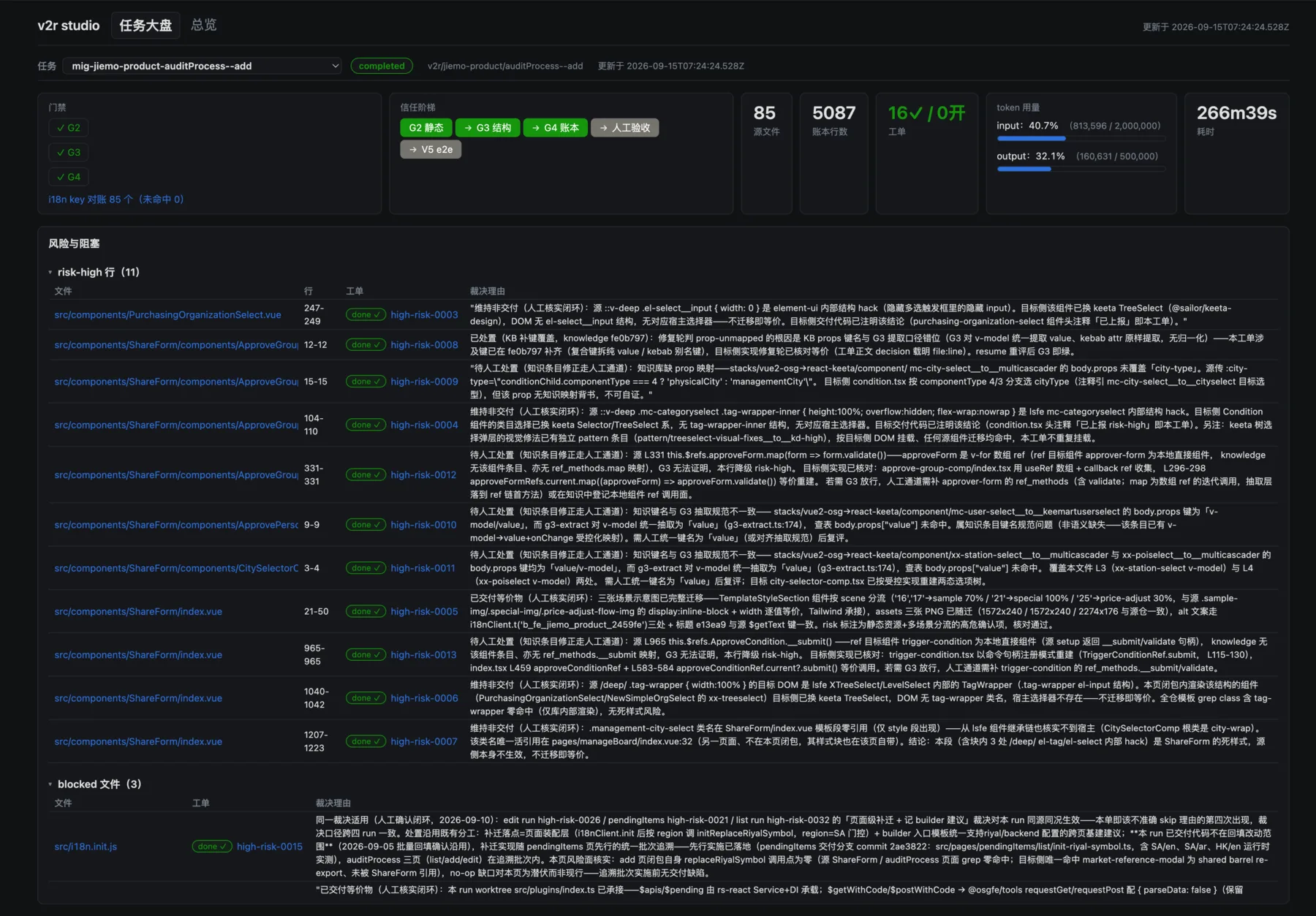The width and height of the screenshot is (1316, 916).
Task: Click done badge beside high-risk-0006
Action: pos(366,698)
